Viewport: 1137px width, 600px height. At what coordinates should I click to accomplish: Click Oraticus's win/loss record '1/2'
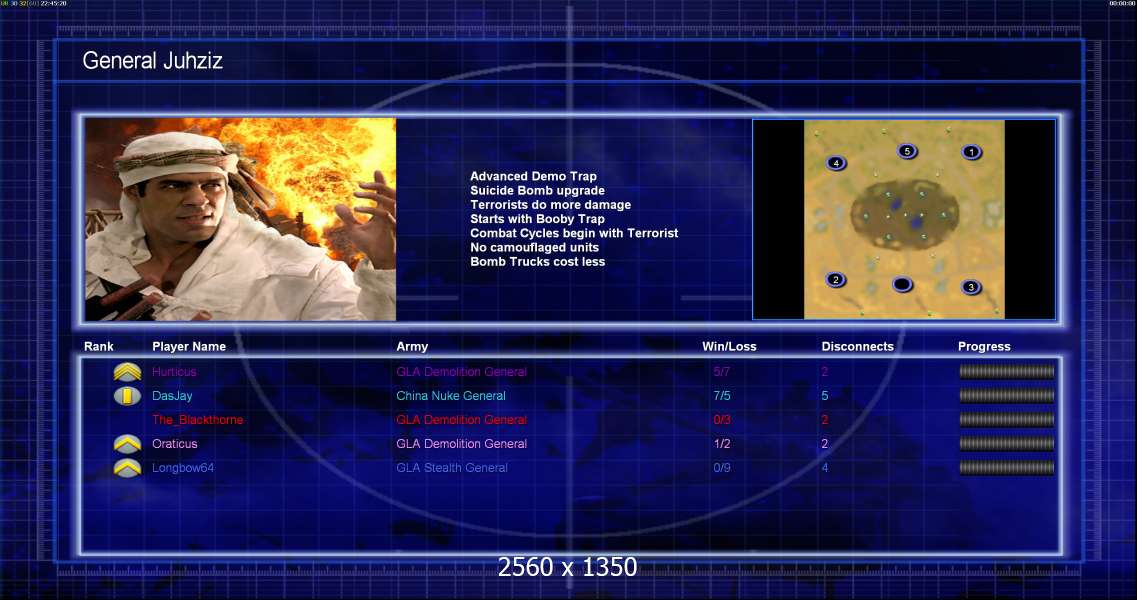[x=722, y=444]
